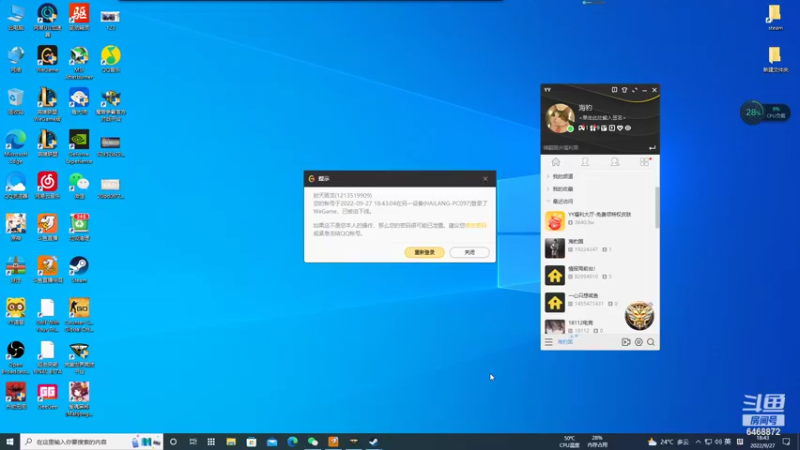
Task: Click the YY channel search input field
Action: 593,147
